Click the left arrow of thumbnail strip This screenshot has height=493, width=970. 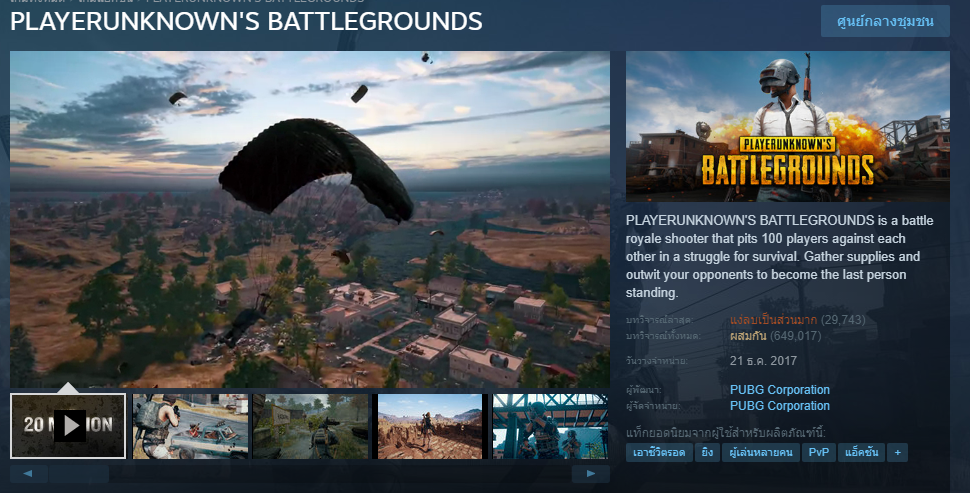coord(28,474)
